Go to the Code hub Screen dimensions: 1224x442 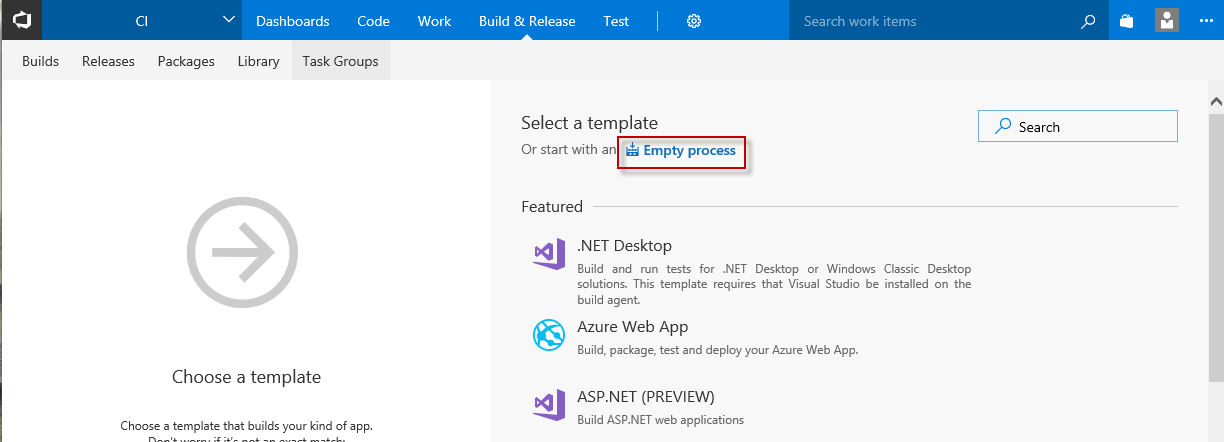coord(373,20)
